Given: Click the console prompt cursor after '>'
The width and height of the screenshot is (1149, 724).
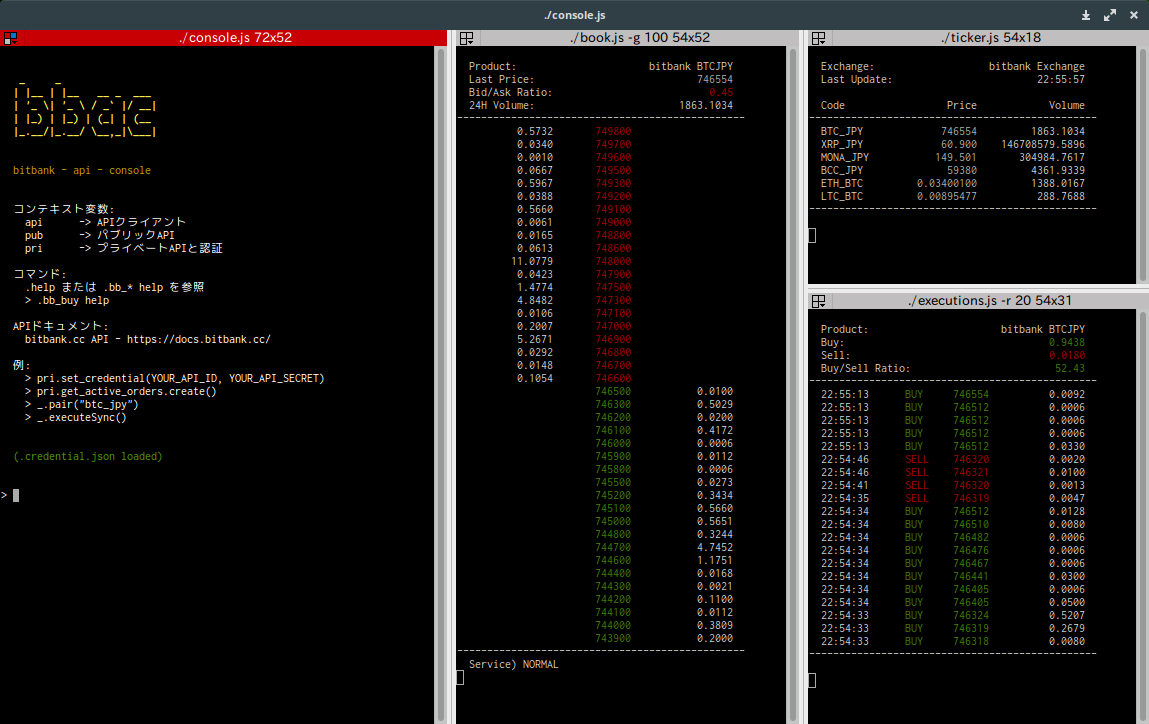Looking at the screenshot, I should pos(16,495).
